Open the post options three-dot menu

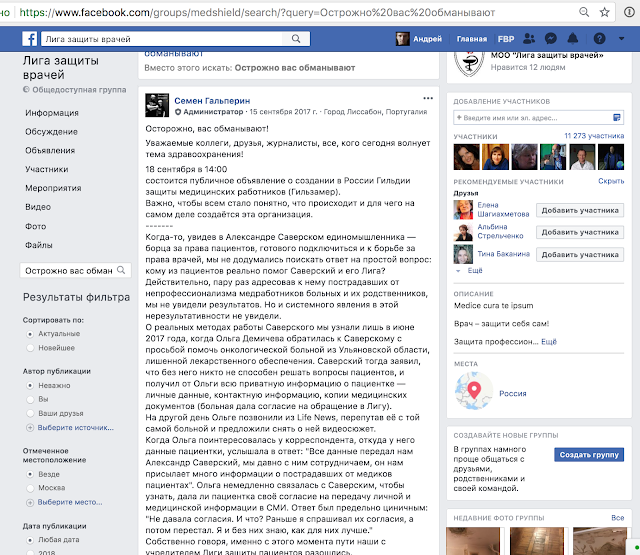coord(428,98)
